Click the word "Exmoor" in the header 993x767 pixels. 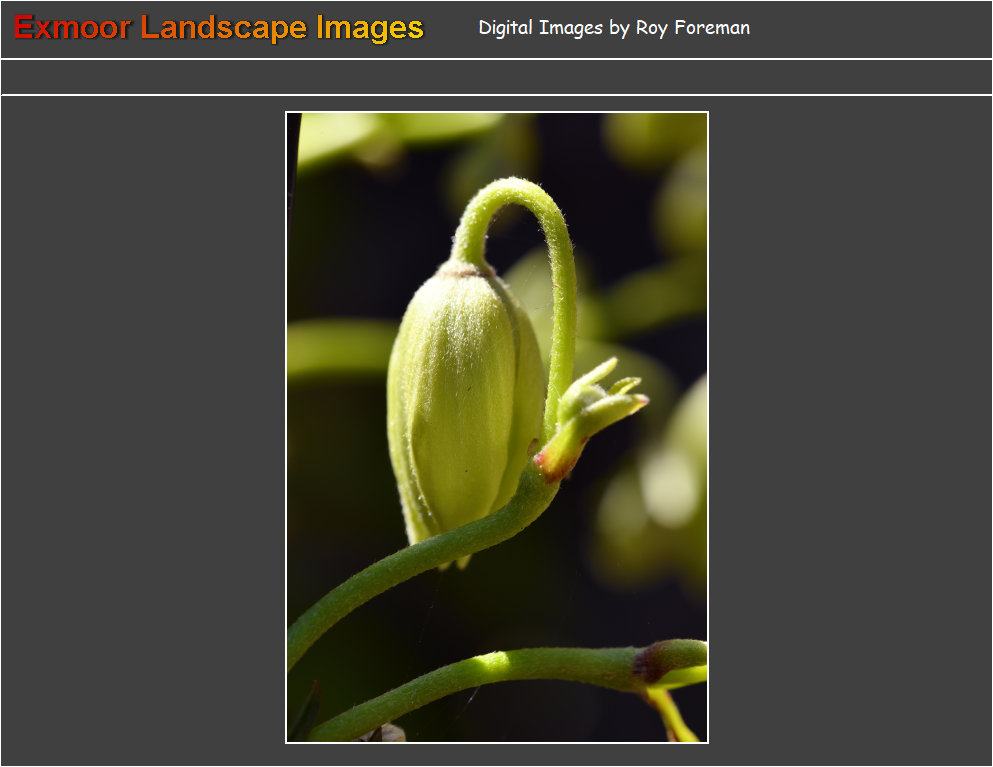click(x=72, y=28)
